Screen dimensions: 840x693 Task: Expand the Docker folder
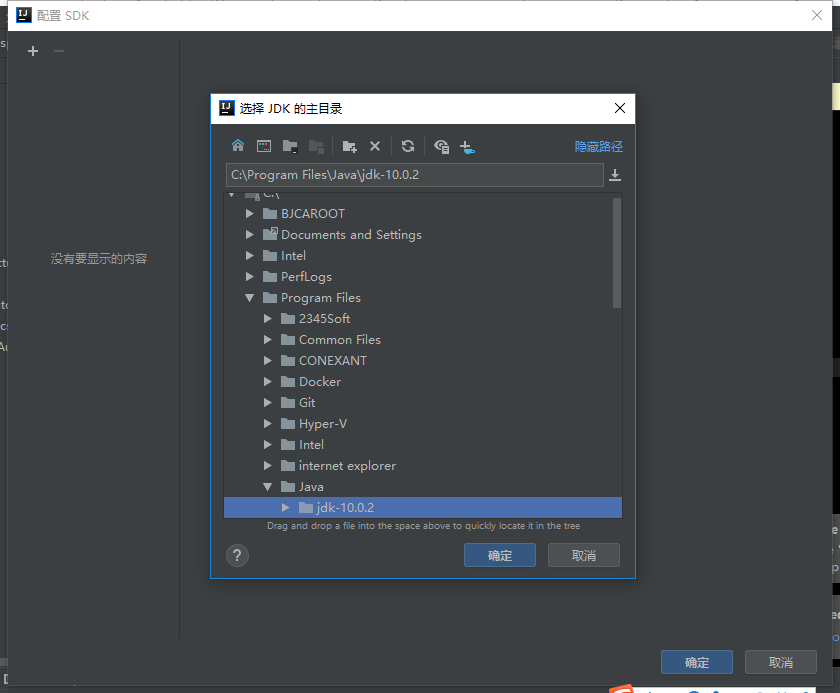[268, 382]
